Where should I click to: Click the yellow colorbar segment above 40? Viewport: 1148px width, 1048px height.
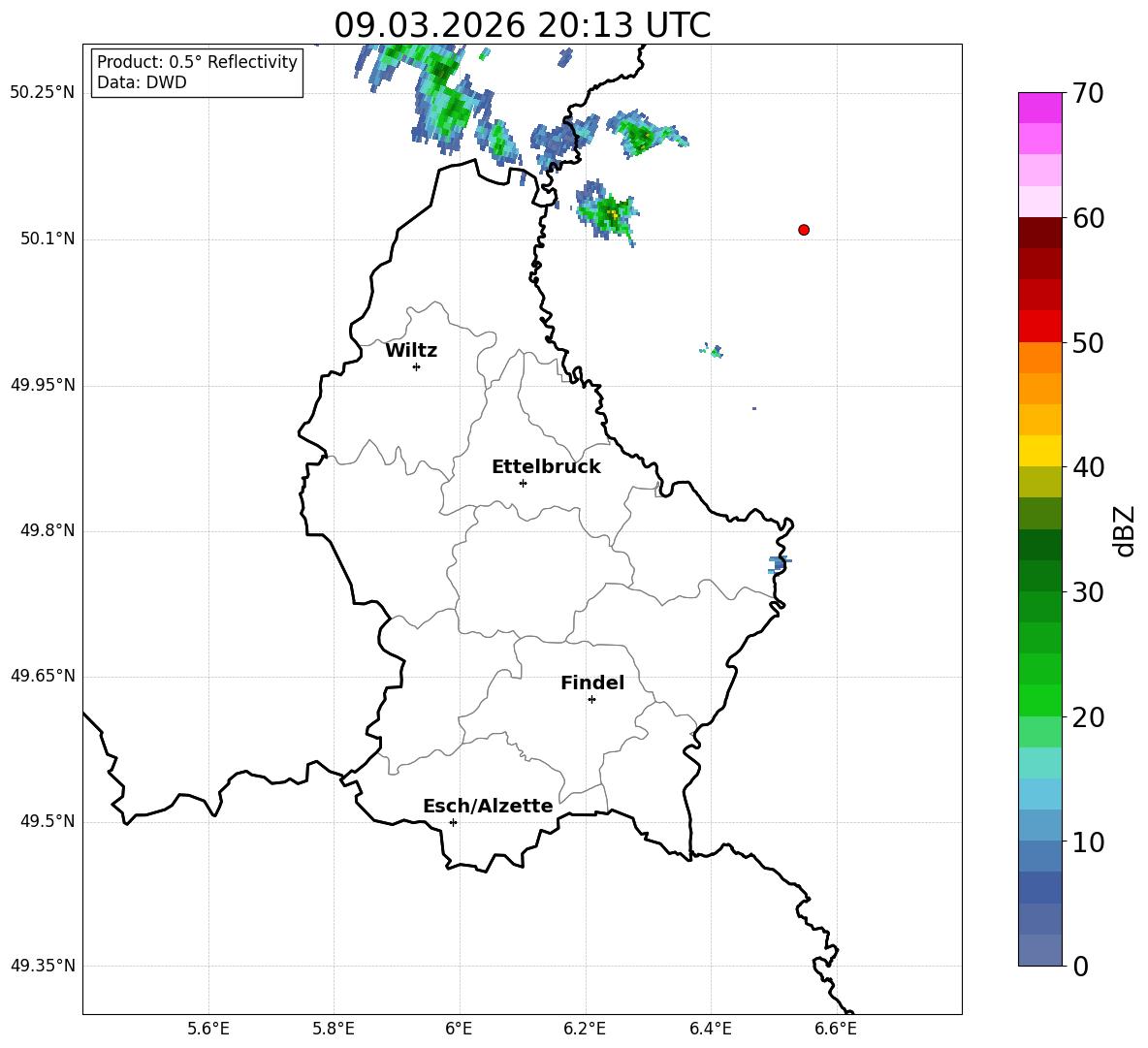(x=1039, y=451)
